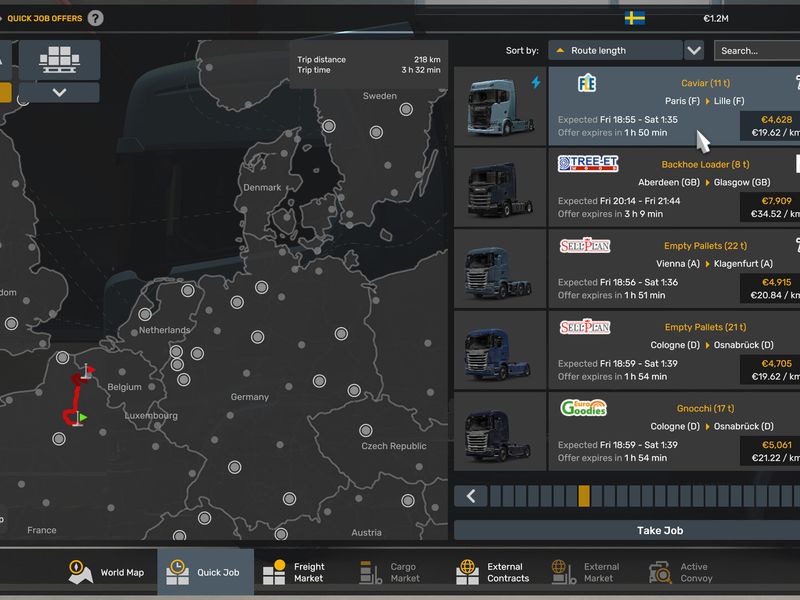The image size is (800, 600).
Task: Open the Sort by Route length dropdown
Action: coord(615,51)
